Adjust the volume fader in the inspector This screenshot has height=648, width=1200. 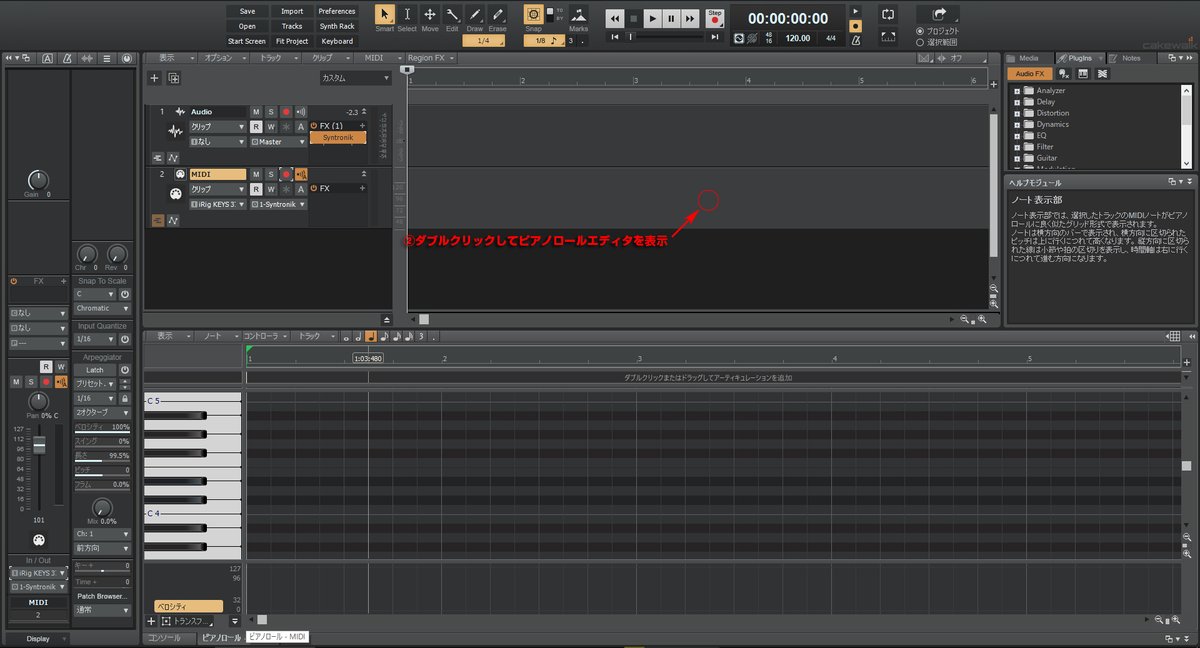[37, 447]
